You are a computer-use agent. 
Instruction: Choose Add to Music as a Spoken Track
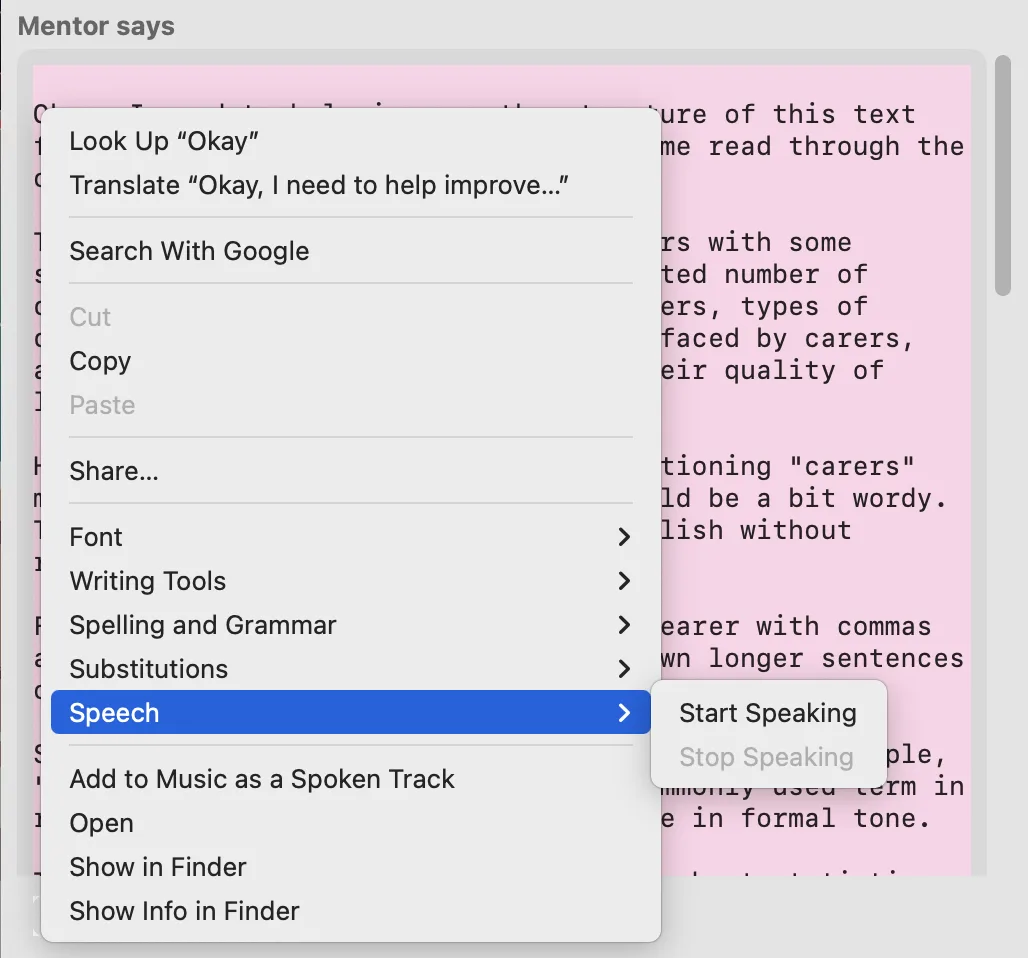coord(262,778)
